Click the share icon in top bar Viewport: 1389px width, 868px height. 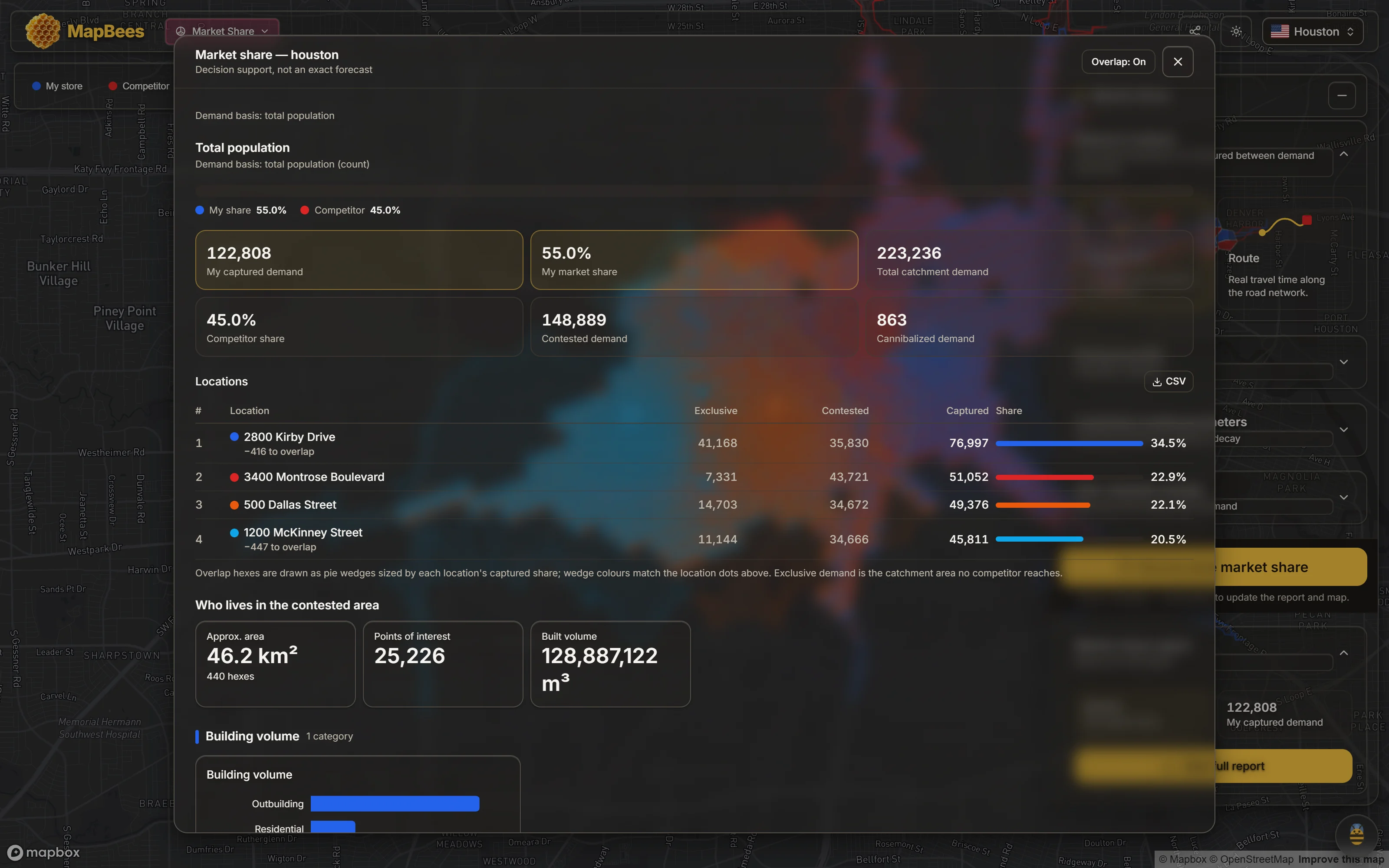point(1195,31)
